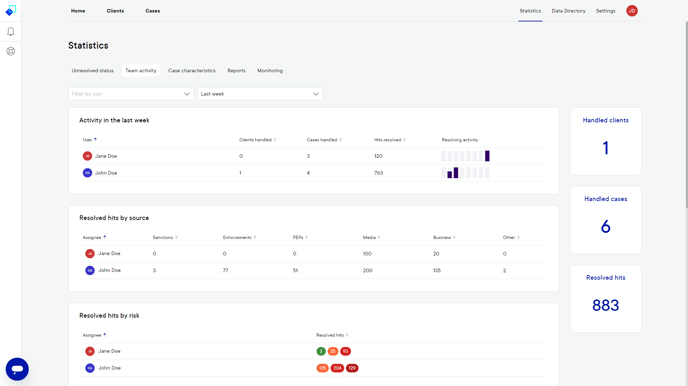Click Jane Doe's resolving activity chart
688x386 pixels.
click(x=465, y=156)
